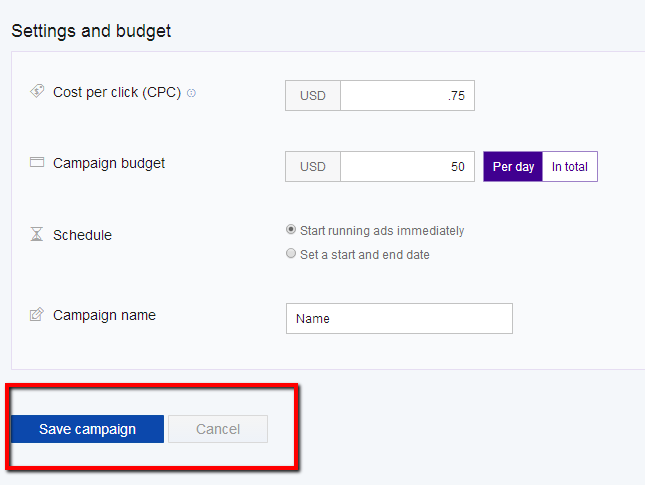This screenshot has height=485, width=645.
Task: Click the Settings and budget heading
Action: tap(91, 31)
